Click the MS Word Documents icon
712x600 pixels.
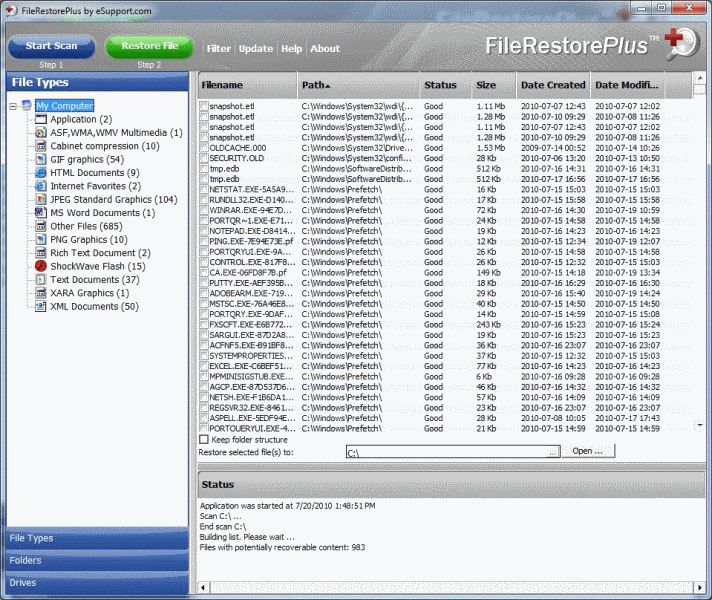point(41,213)
